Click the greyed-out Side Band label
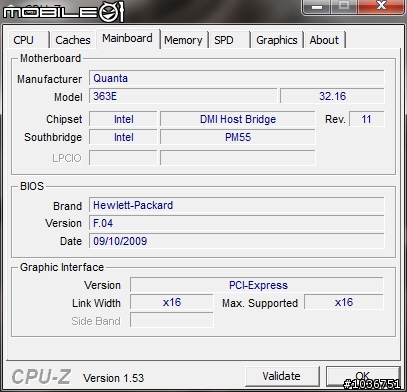 tap(96, 321)
